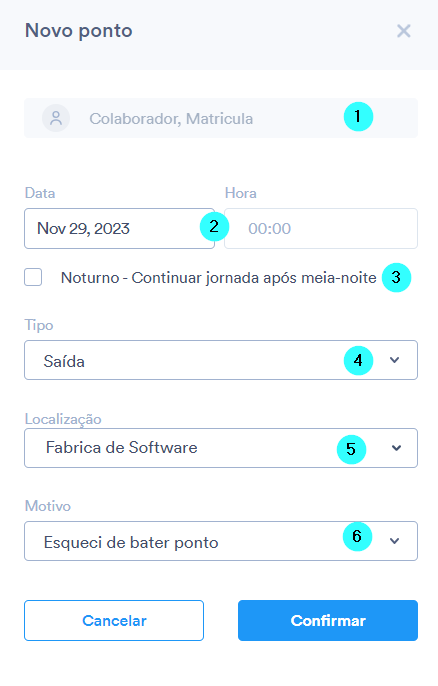Focus the Hora time input field
Viewport: 438px width, 686px height.
click(x=321, y=228)
